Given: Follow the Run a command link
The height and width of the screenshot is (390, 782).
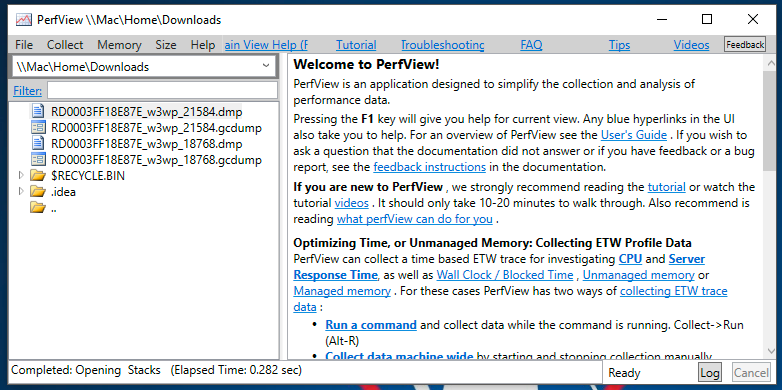Looking at the screenshot, I should point(371,325).
